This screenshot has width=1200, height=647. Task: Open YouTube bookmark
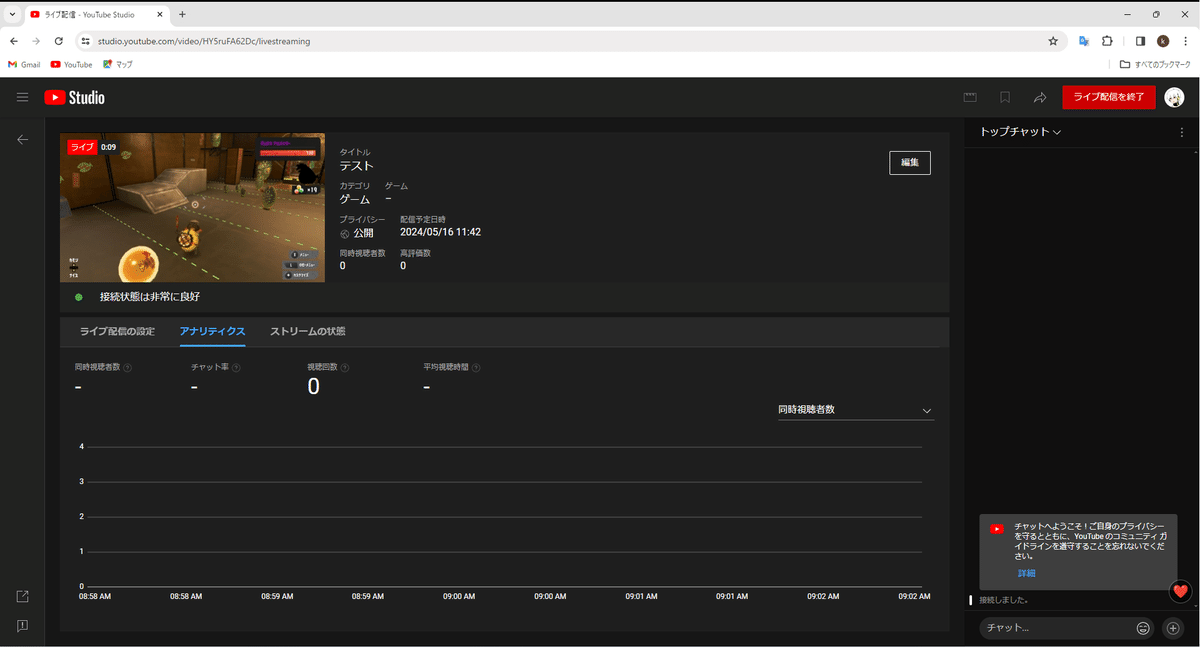point(71,64)
